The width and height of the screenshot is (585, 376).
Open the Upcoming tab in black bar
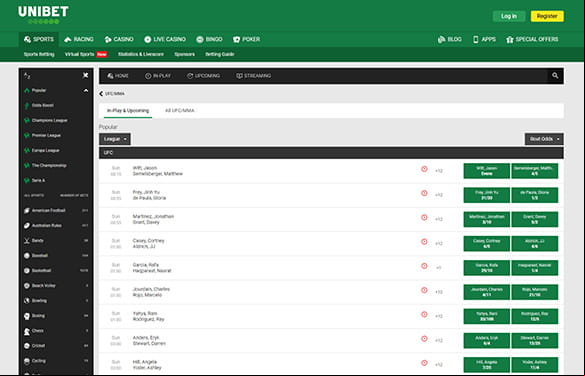click(203, 76)
